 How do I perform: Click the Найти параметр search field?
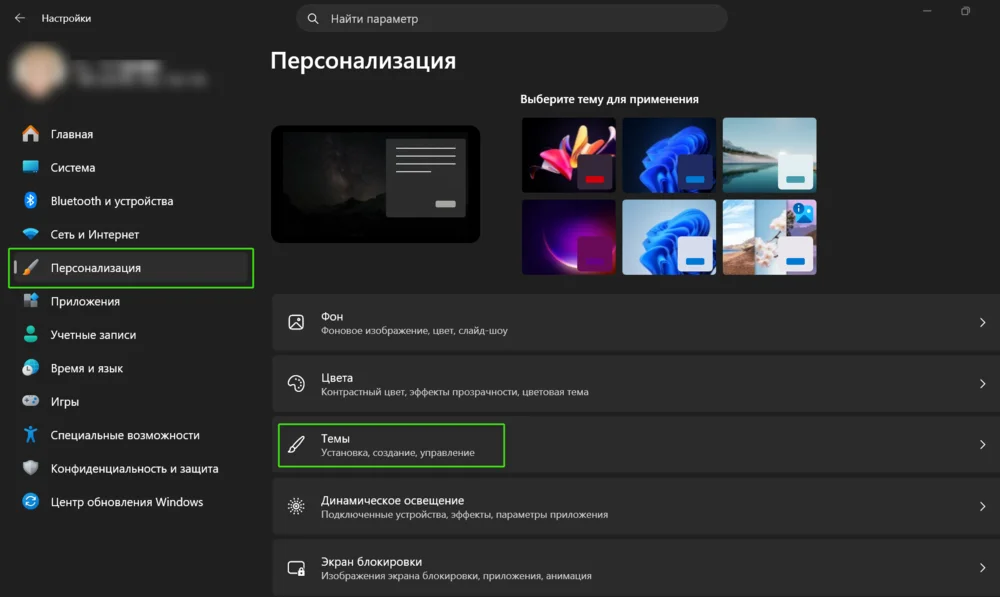[511, 18]
